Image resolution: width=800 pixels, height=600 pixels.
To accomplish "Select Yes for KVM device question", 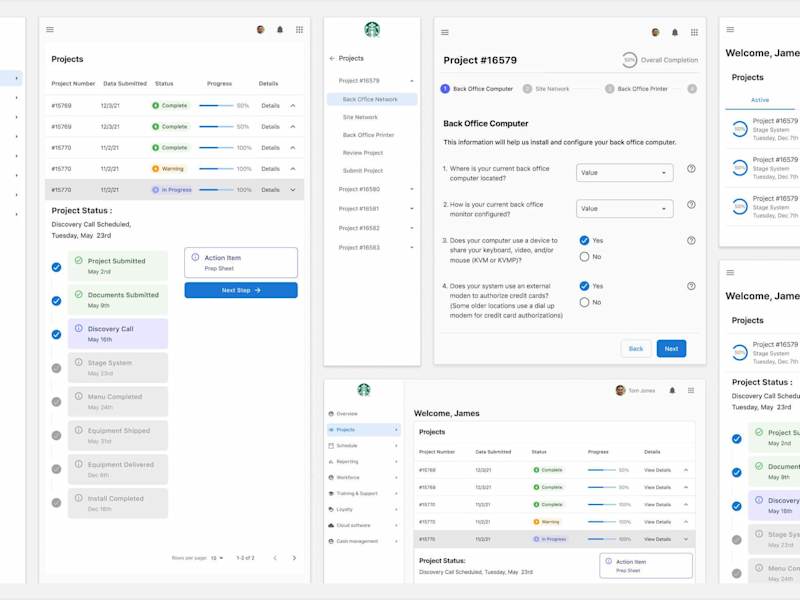I will 584,240.
